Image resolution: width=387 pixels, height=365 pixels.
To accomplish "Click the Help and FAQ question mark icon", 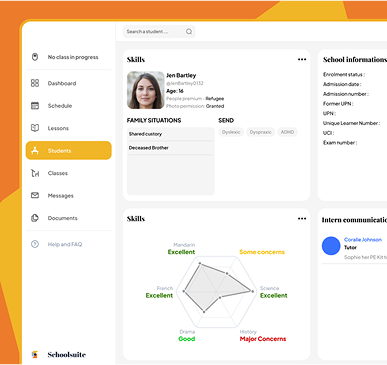I will tap(35, 244).
